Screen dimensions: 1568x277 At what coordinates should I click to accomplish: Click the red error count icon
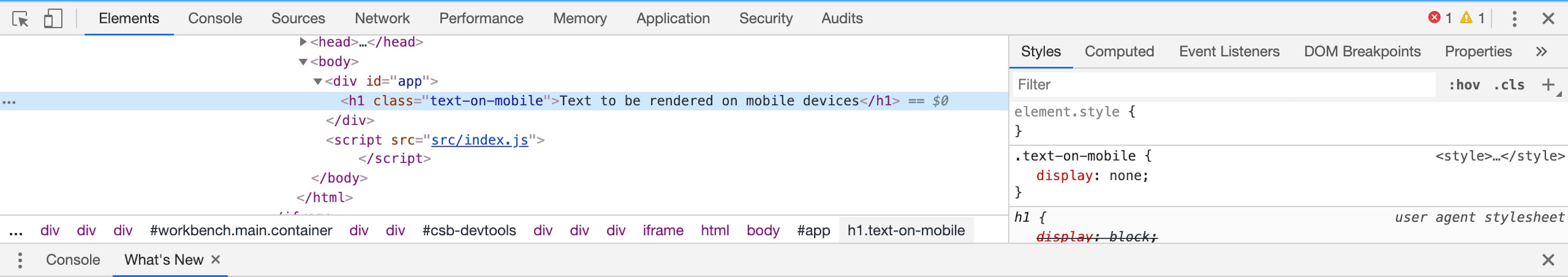click(1434, 18)
